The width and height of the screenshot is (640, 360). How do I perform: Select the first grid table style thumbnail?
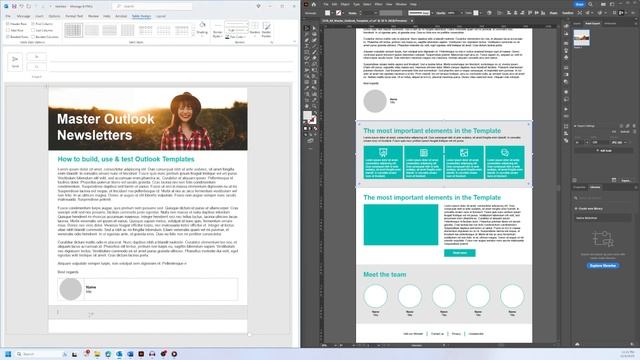click(x=73, y=30)
